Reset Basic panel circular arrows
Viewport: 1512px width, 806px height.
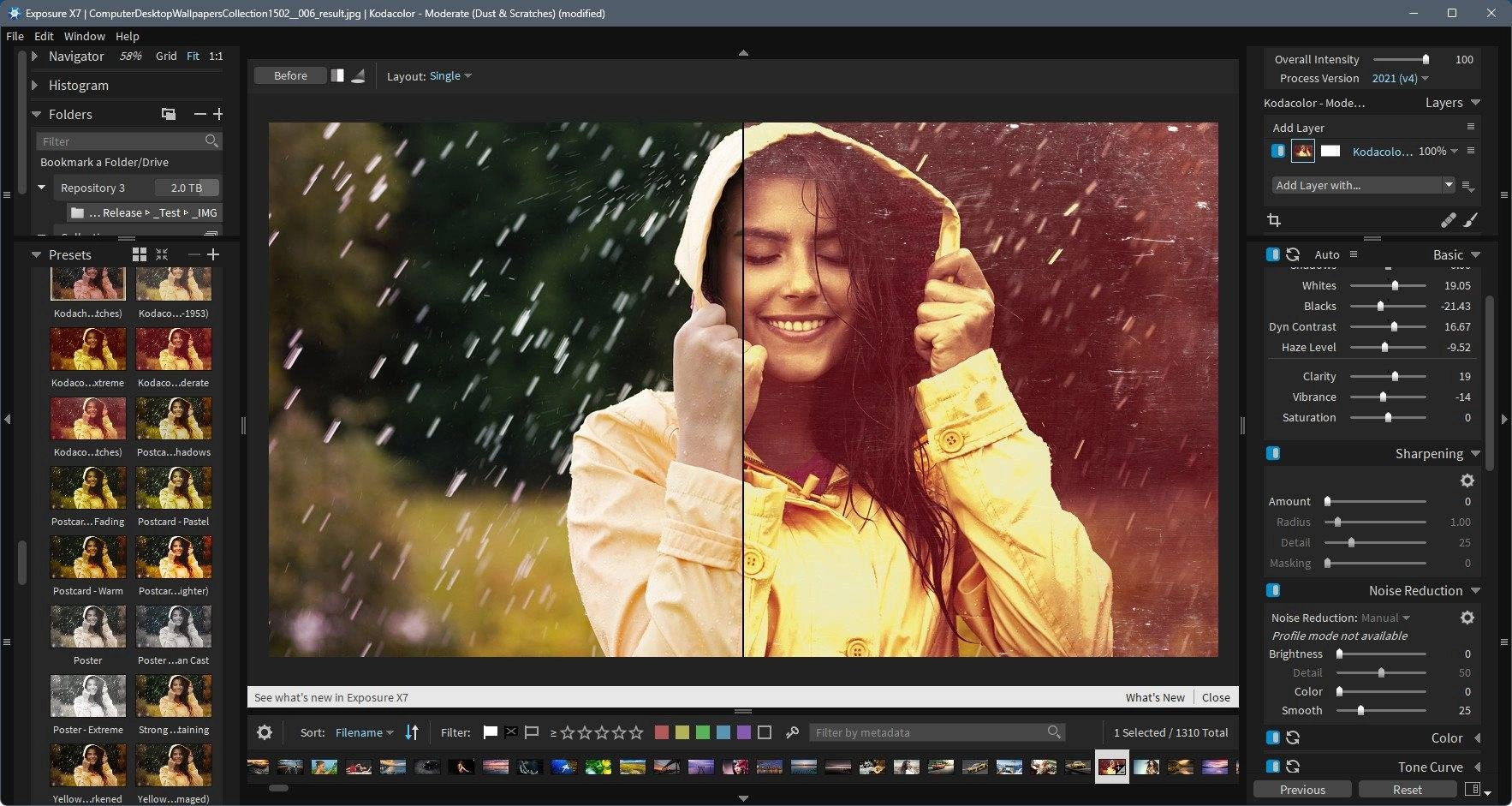pos(1293,254)
